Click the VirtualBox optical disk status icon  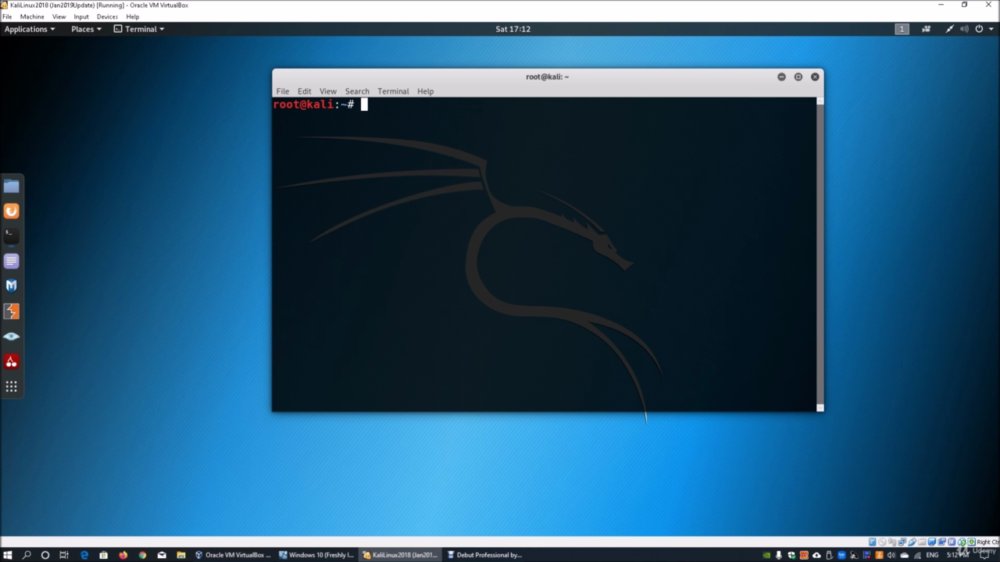click(x=883, y=542)
